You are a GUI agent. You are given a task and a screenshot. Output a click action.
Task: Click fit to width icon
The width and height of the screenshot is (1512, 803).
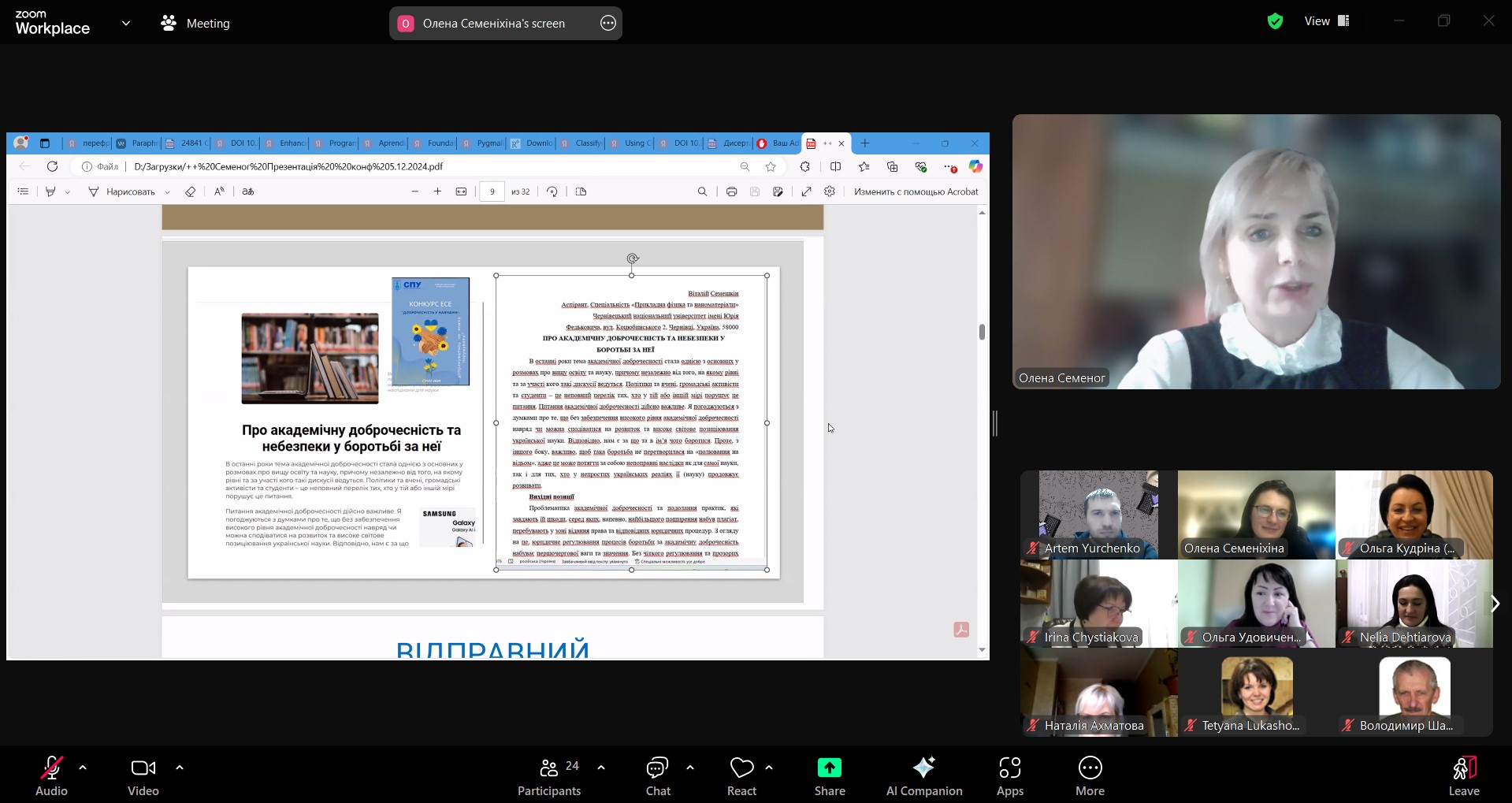point(461,191)
